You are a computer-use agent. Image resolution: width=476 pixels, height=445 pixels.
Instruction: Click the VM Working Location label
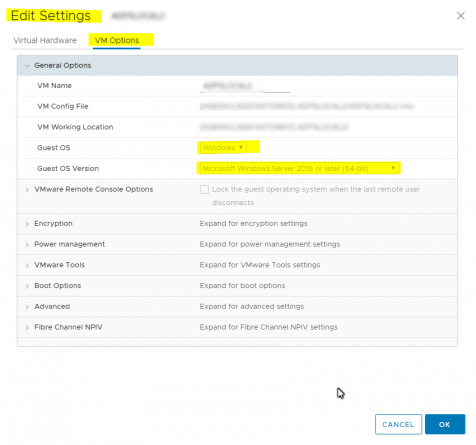pyautogui.click(x=75, y=127)
